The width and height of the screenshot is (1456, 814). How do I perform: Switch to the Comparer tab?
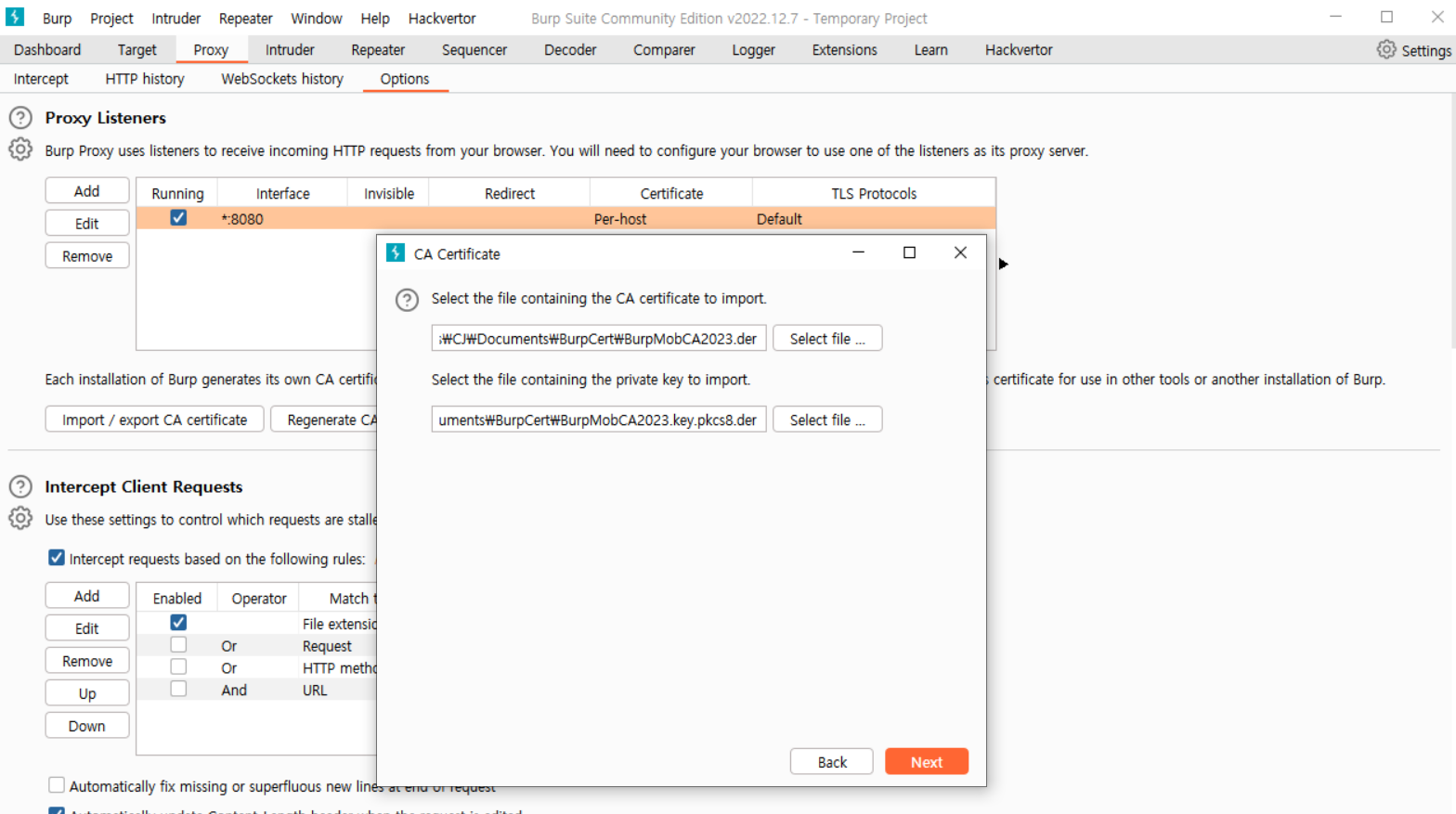click(664, 50)
